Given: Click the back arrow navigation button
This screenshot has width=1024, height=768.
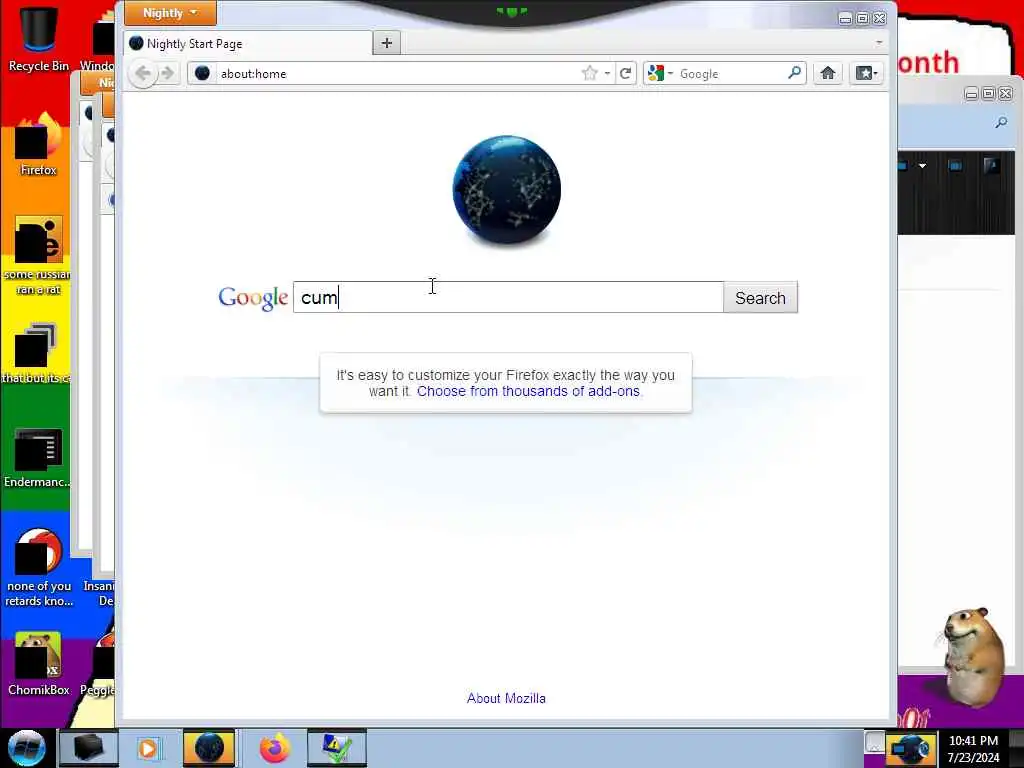Looking at the screenshot, I should point(143,73).
